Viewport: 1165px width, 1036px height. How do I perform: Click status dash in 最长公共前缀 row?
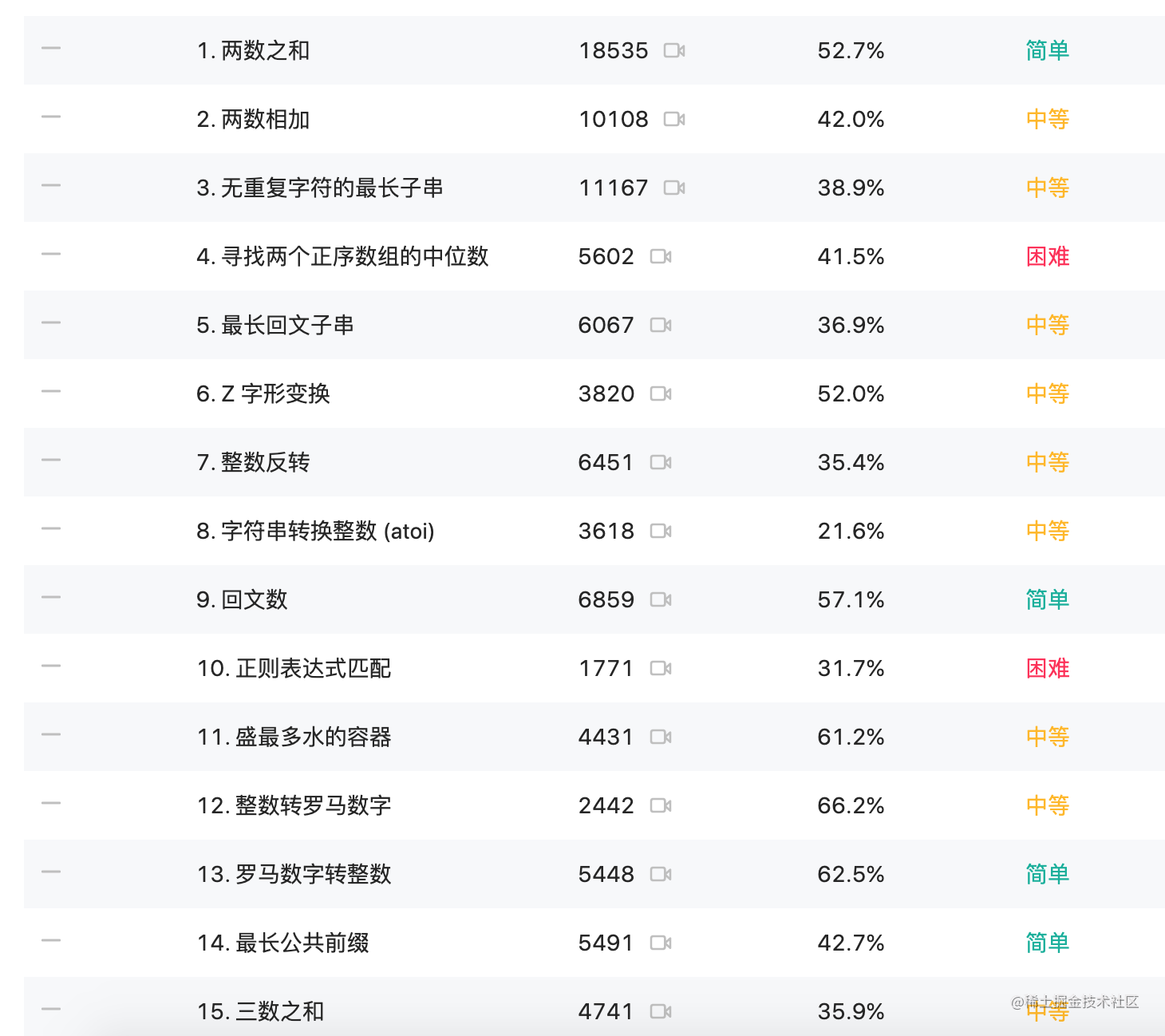click(51, 940)
